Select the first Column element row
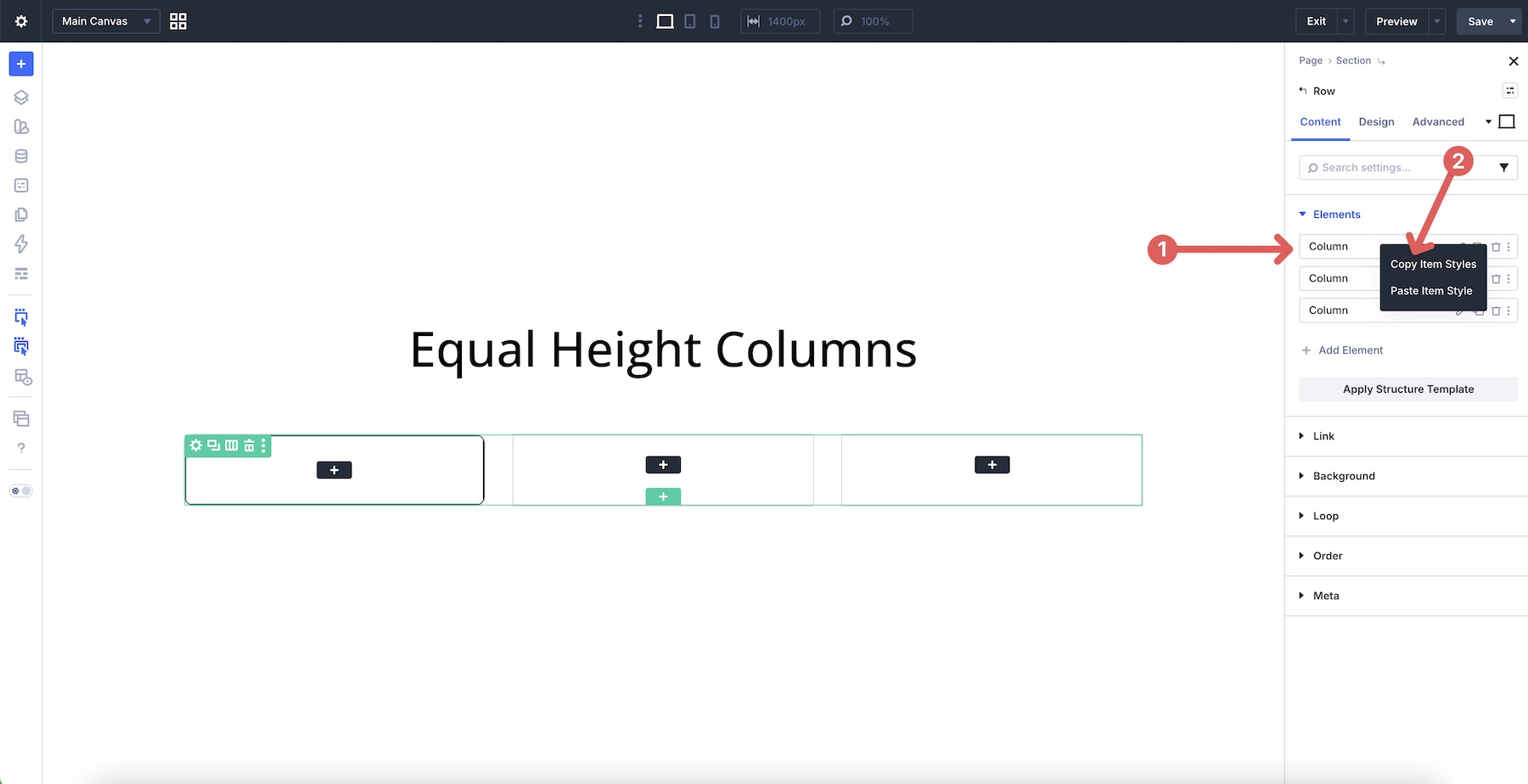Viewport: 1528px width, 784px height. point(1408,247)
